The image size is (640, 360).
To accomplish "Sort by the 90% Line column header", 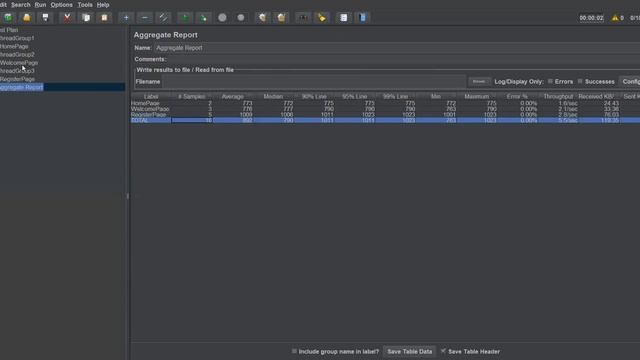I will click(x=314, y=96).
